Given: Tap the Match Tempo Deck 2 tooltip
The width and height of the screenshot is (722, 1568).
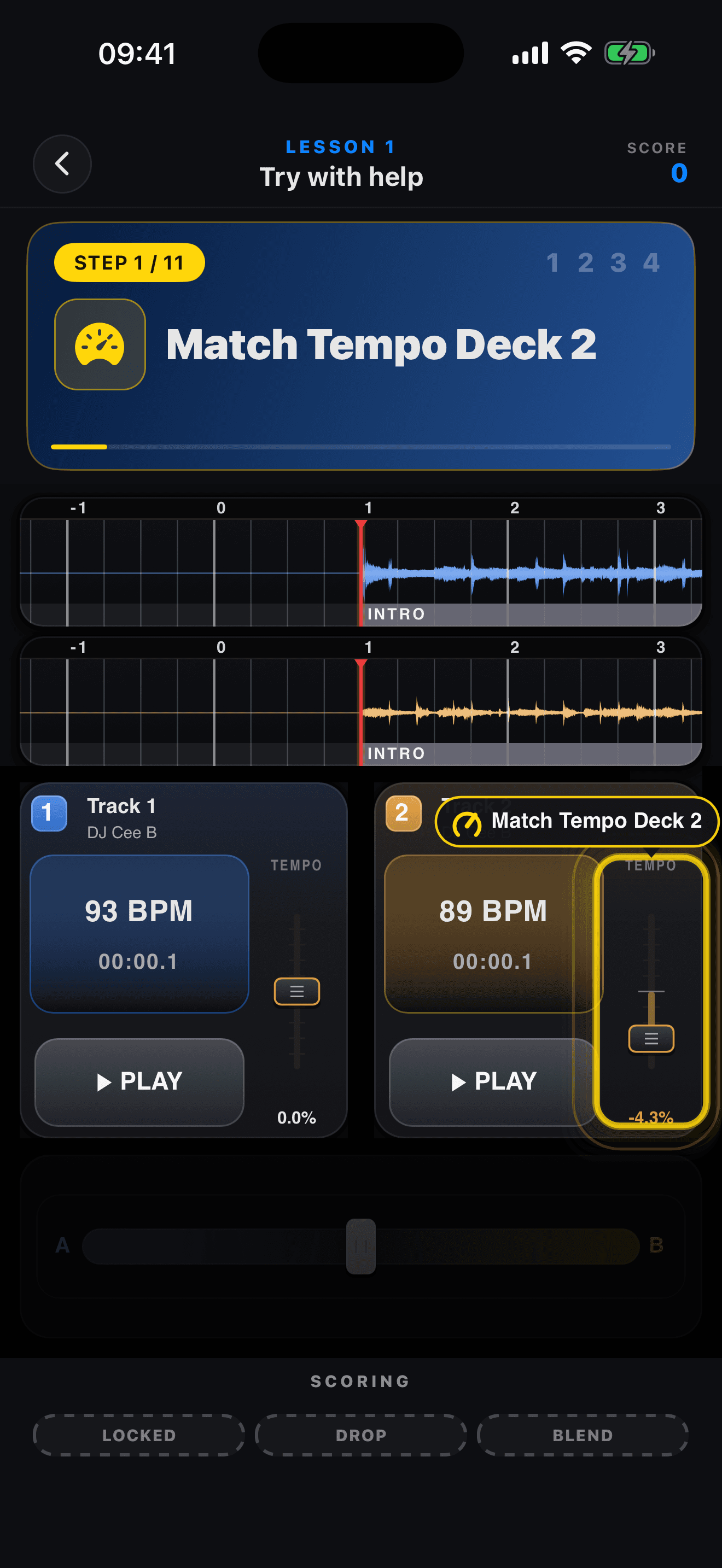Looking at the screenshot, I should tap(577, 821).
